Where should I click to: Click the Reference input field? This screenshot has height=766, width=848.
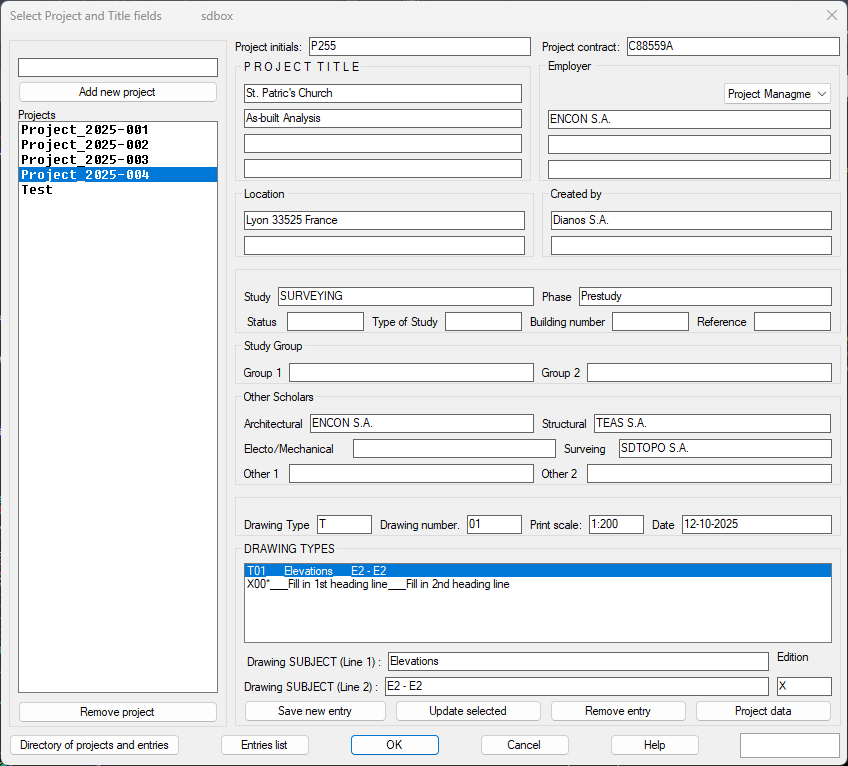point(792,321)
